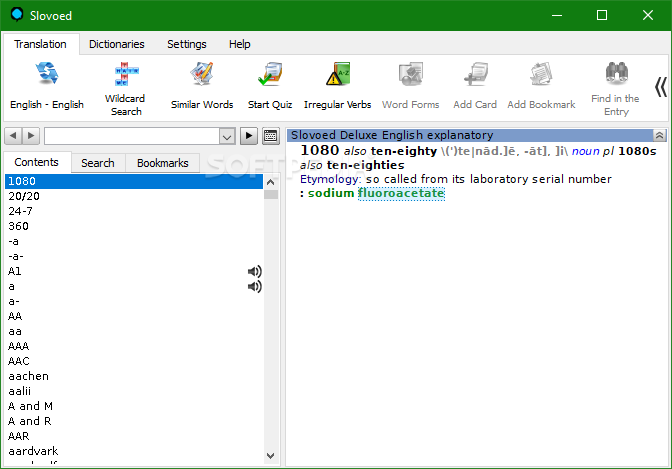The height and width of the screenshot is (469, 672).
Task: Click the Add Bookmark icon
Action: click(x=541, y=74)
